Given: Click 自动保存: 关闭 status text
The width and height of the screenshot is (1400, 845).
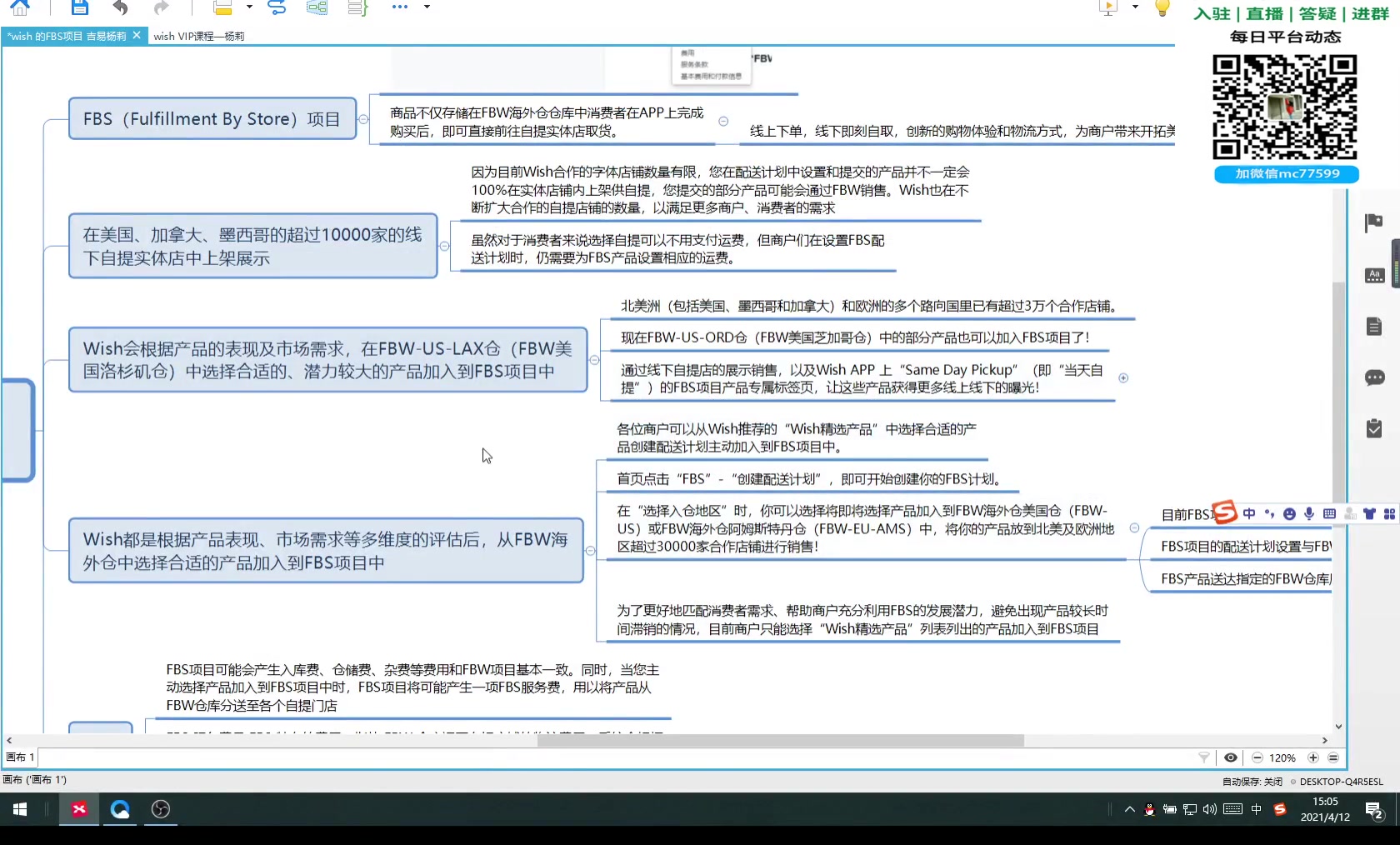Looking at the screenshot, I should coord(1252,782).
